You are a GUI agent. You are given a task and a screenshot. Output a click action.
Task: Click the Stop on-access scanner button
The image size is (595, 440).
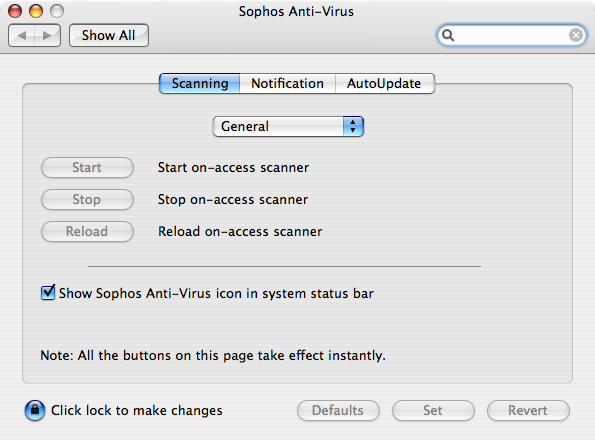click(x=87, y=200)
